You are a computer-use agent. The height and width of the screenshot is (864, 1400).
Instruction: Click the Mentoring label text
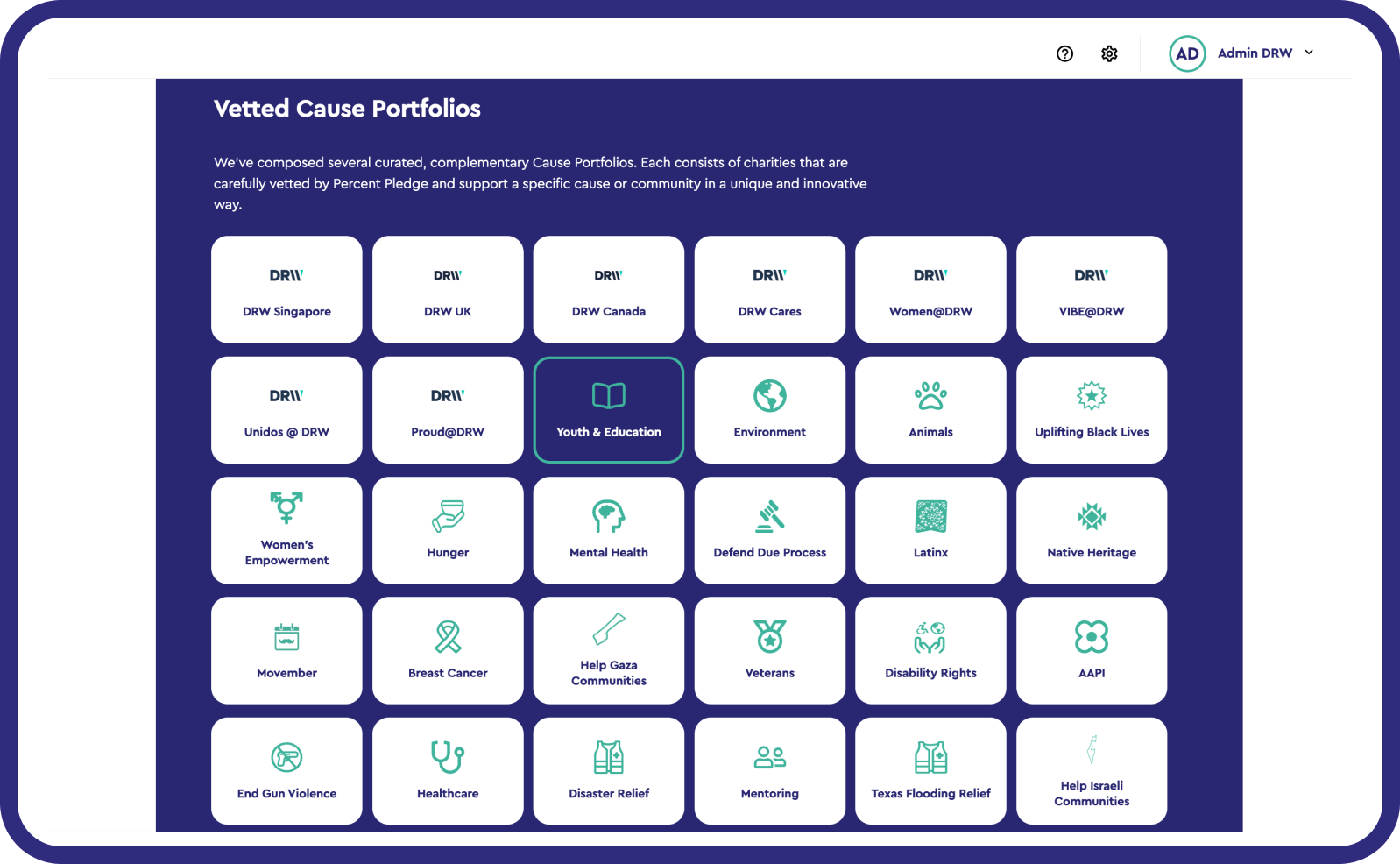pyautogui.click(x=770, y=794)
